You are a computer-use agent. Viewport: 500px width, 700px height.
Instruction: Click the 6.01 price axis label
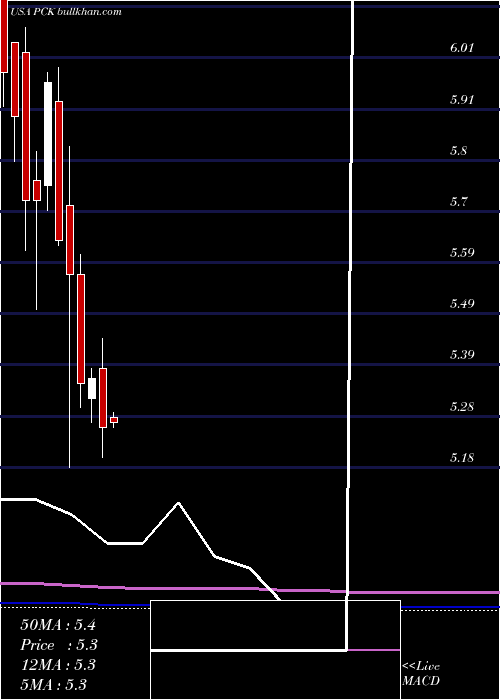461,48
